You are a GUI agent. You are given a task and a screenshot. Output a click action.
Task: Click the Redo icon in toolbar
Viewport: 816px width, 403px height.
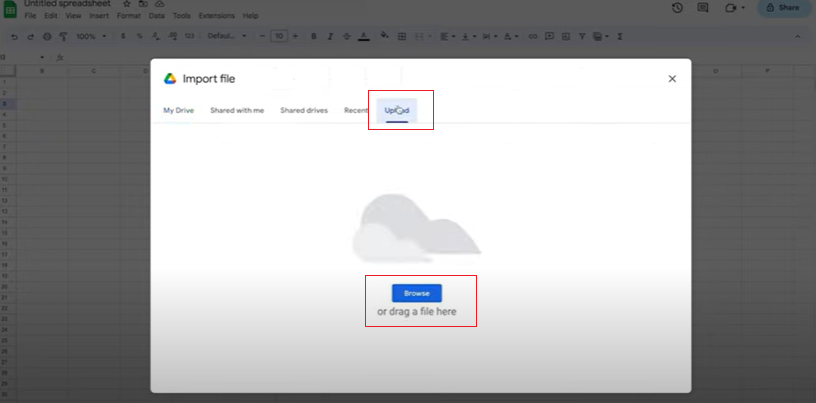[31, 36]
